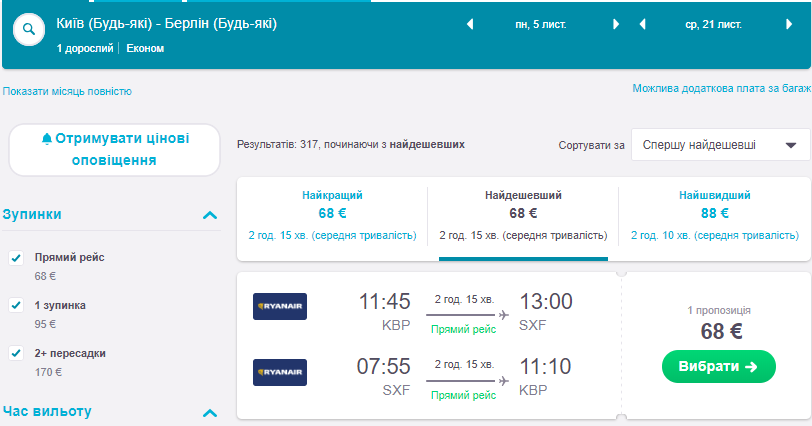Go to previous return date arrow
Viewport: 812px width, 426px height.
(642, 25)
